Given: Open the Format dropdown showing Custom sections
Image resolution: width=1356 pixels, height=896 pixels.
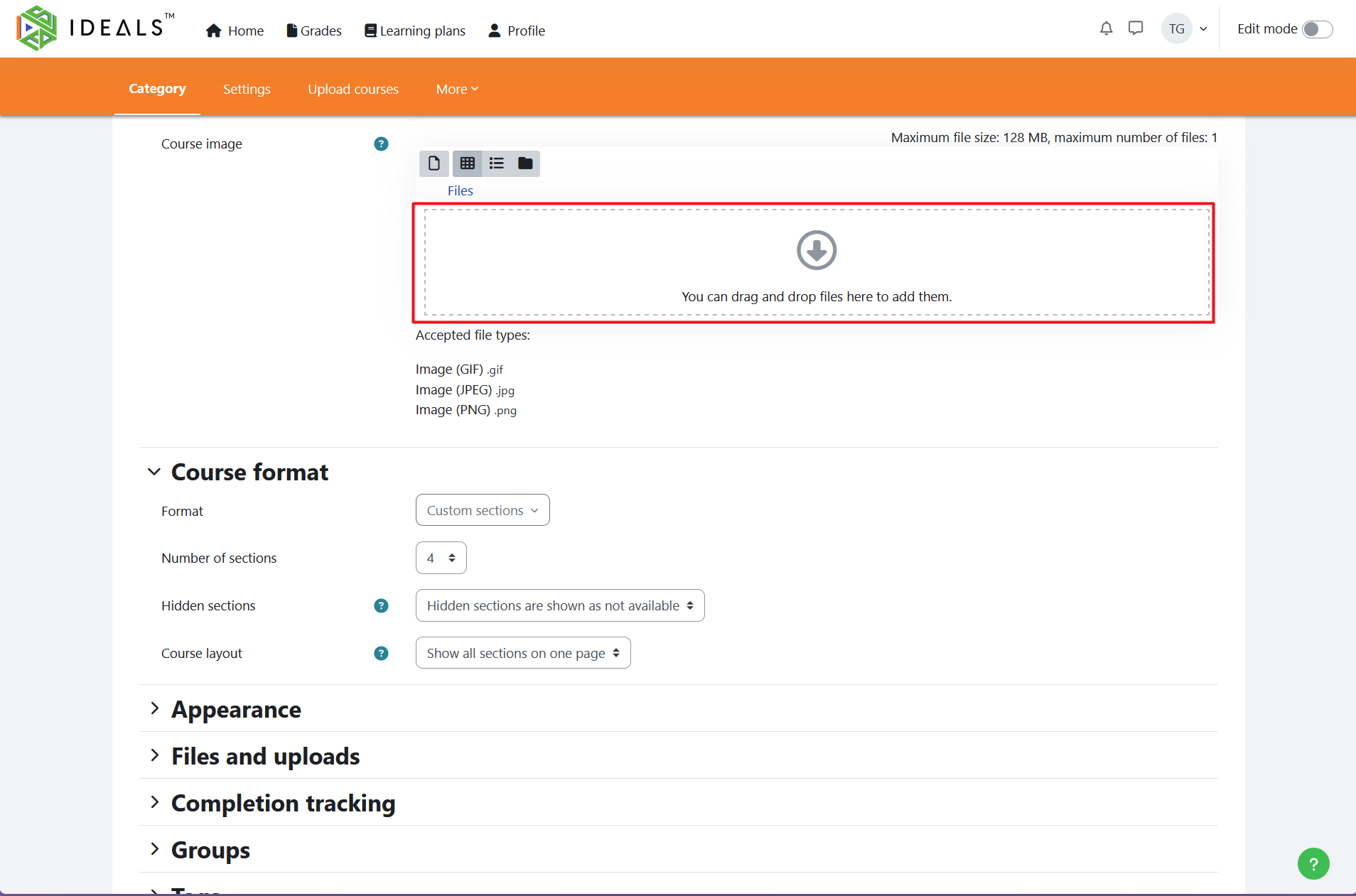Looking at the screenshot, I should tap(483, 510).
